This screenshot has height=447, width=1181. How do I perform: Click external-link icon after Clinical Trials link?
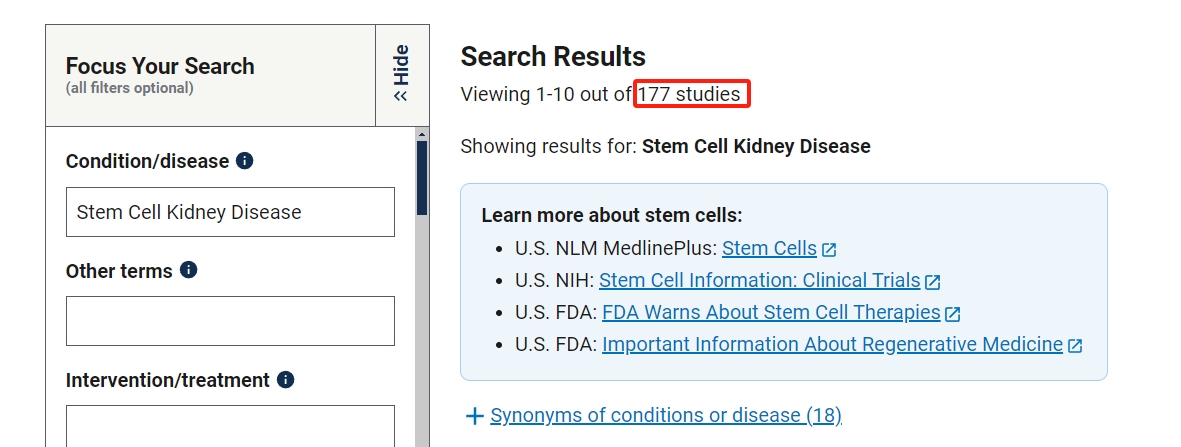coord(933,281)
